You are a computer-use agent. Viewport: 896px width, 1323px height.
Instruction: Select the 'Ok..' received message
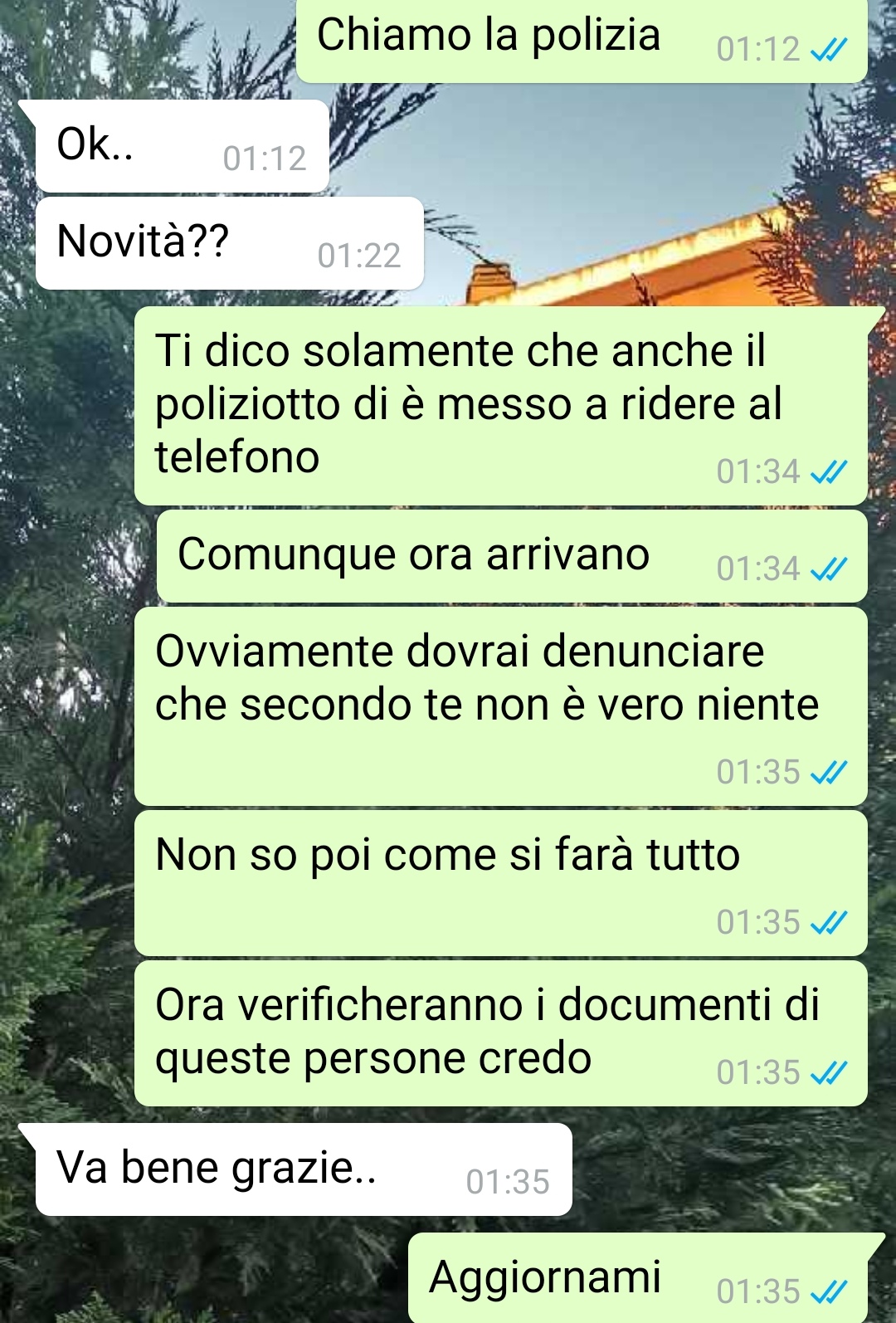click(182, 147)
